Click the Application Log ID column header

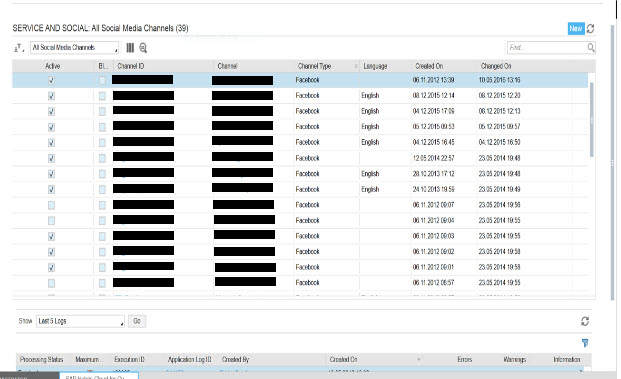point(190,360)
